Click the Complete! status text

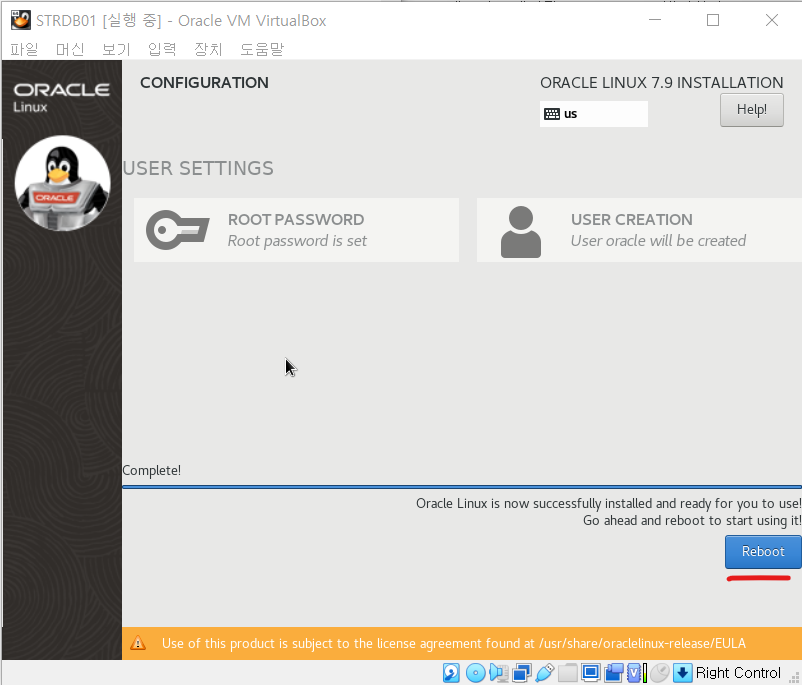coord(151,470)
